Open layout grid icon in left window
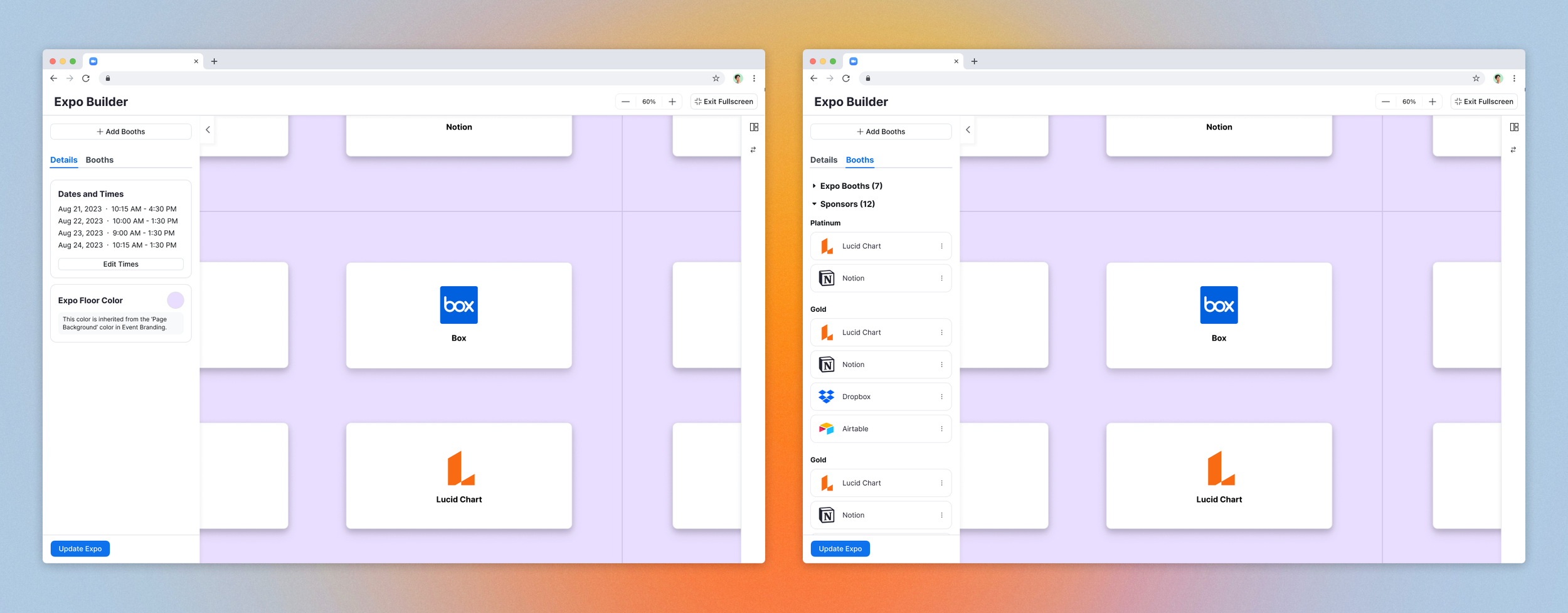The image size is (1568, 613). click(x=754, y=127)
